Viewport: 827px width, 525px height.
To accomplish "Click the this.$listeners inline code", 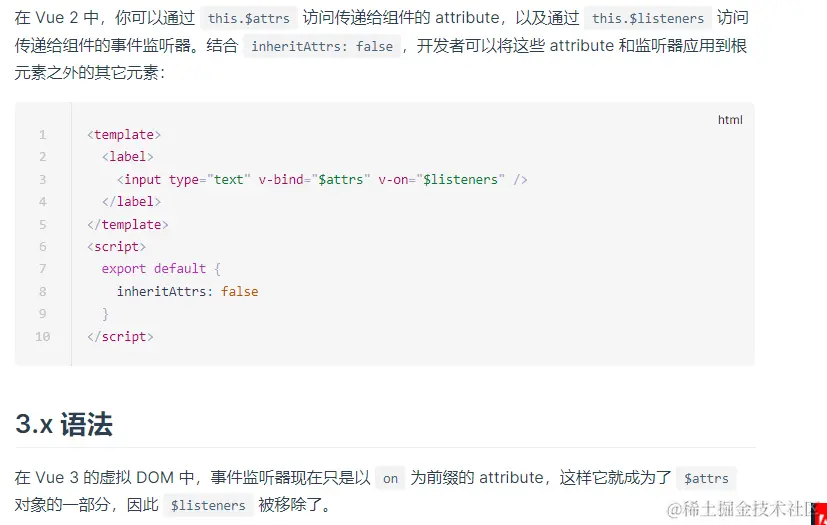I will coord(649,19).
